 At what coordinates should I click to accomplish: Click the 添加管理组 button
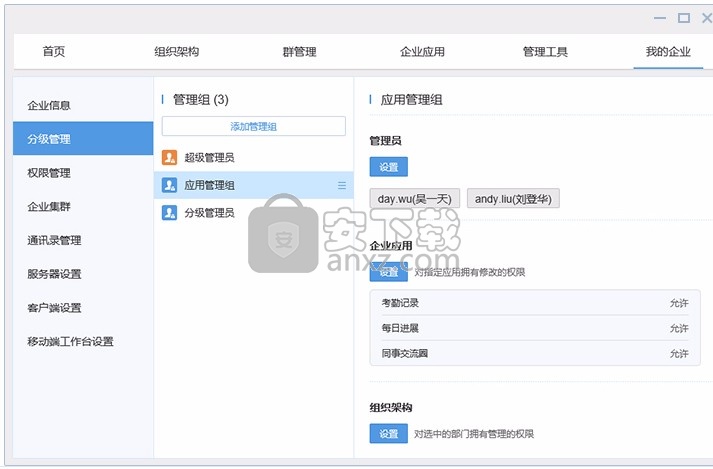click(x=254, y=126)
